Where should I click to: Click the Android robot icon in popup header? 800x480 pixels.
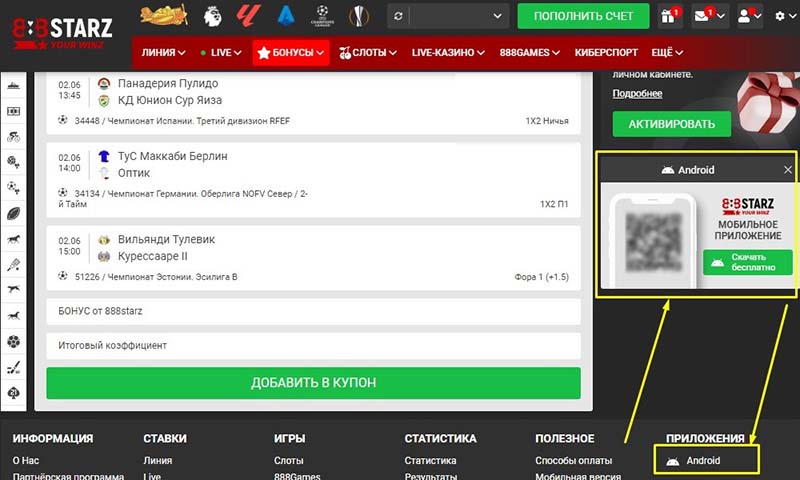(x=667, y=170)
